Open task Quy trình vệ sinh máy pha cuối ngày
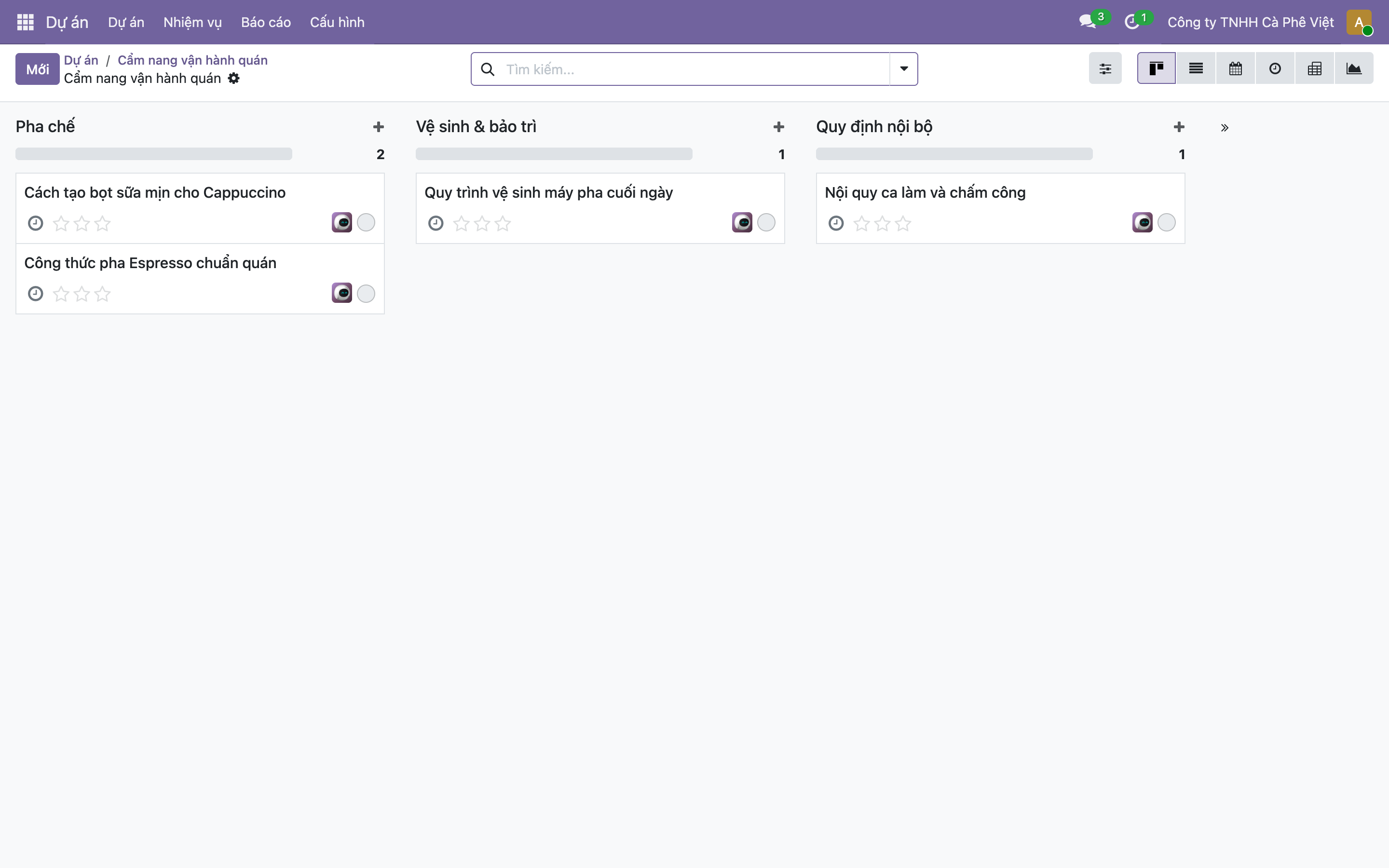This screenshot has width=1389, height=868. click(549, 192)
